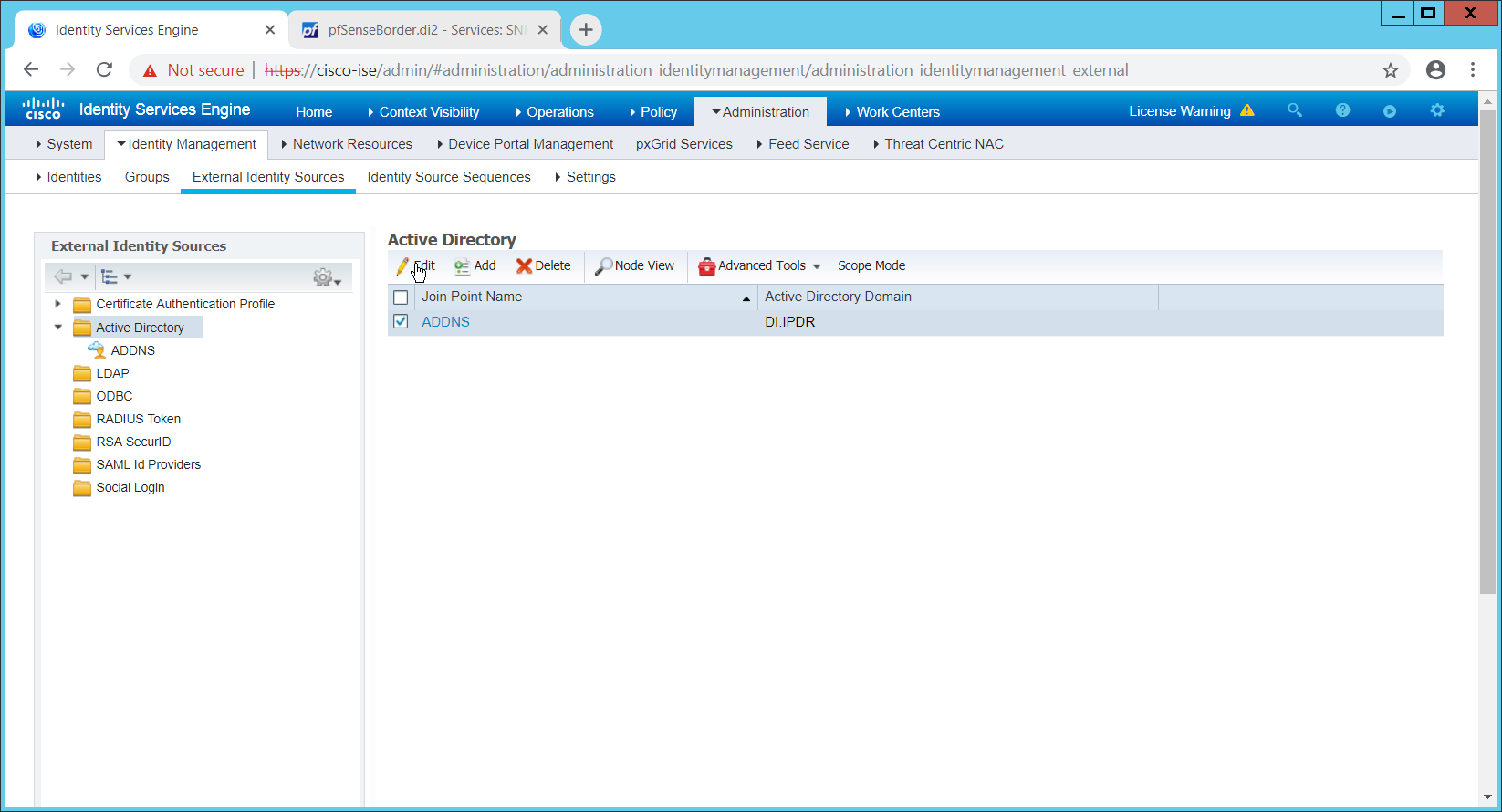This screenshot has height=812, width=1502.
Task: Go back with browser back arrow
Action: click(31, 69)
